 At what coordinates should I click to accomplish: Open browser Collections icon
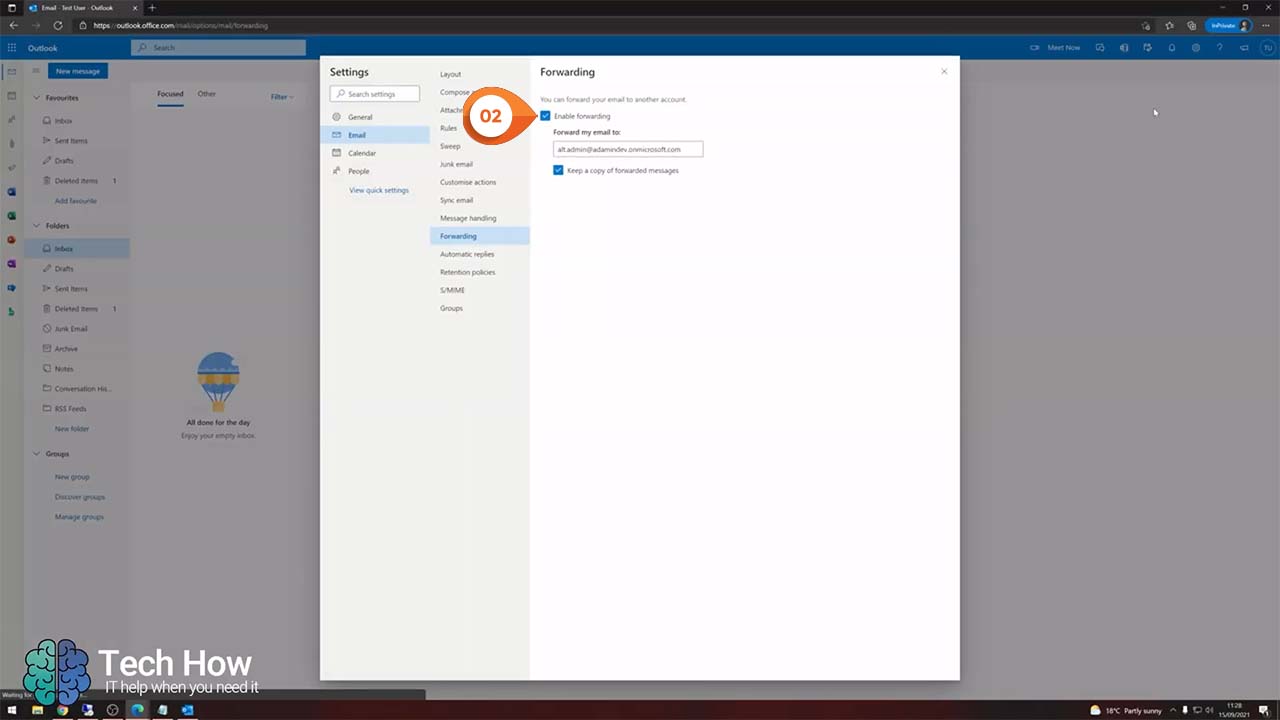1191,25
